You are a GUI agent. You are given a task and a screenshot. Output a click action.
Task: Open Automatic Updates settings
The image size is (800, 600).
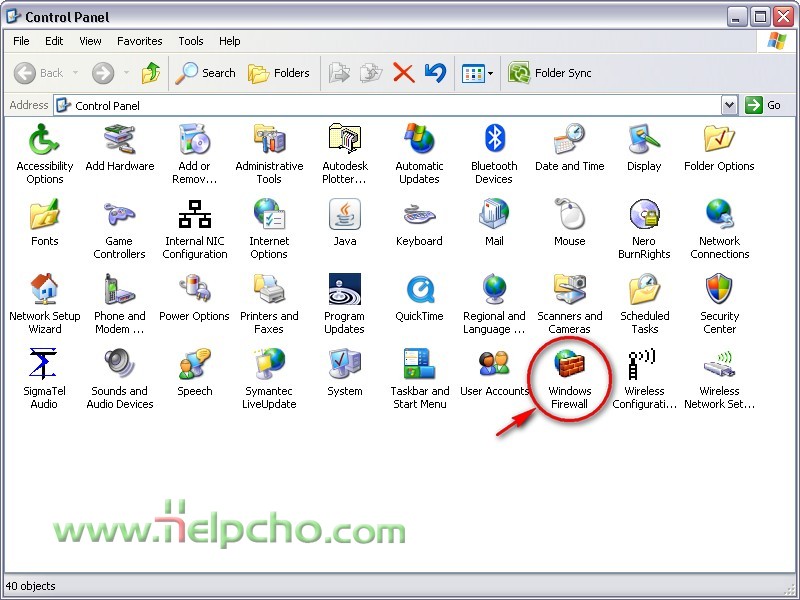419,154
